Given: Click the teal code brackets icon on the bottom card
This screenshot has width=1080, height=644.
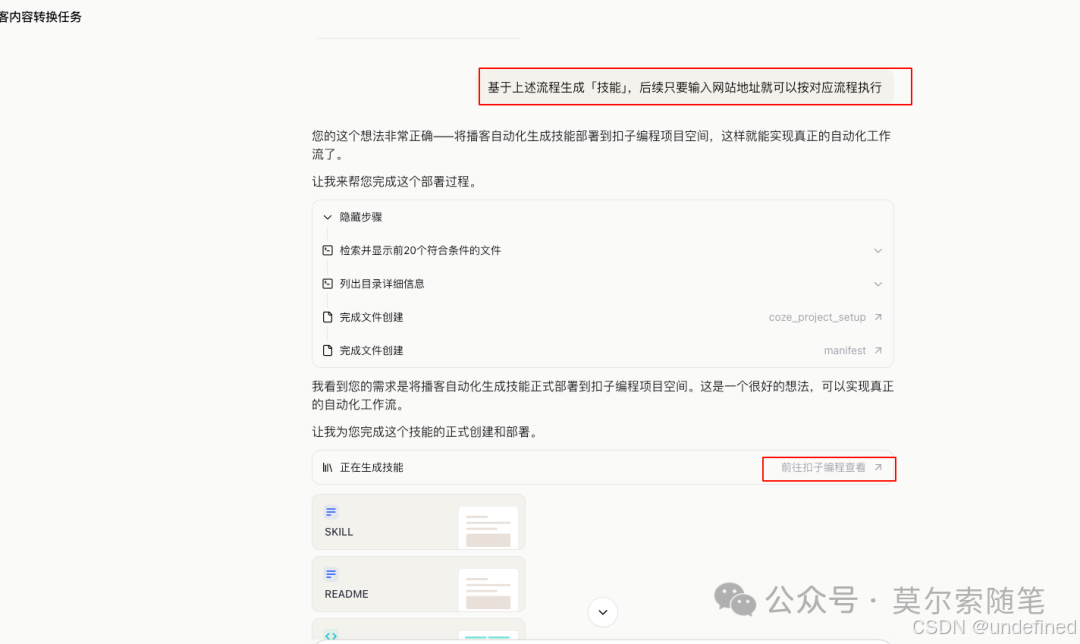Looking at the screenshot, I should coord(331,635).
